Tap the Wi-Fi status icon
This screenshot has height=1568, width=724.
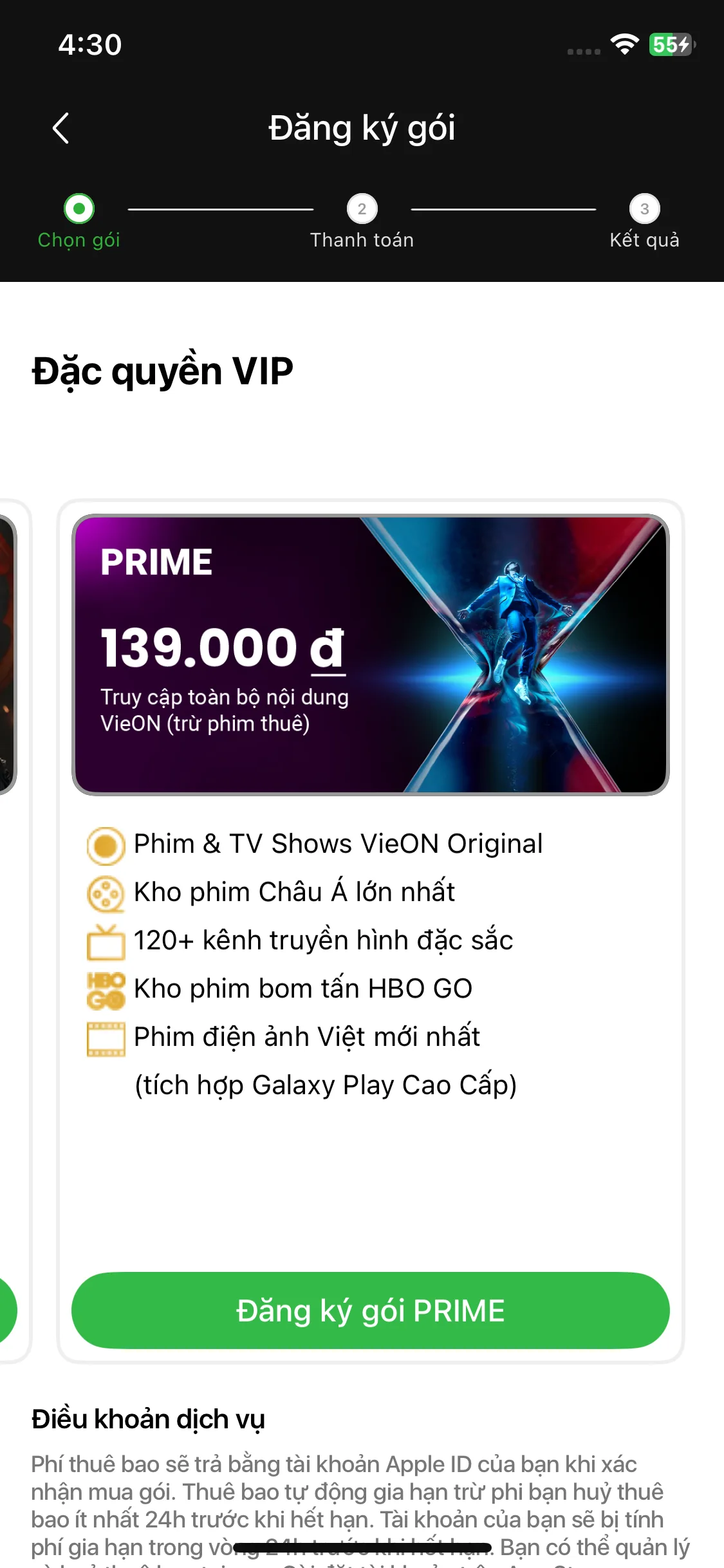click(624, 44)
